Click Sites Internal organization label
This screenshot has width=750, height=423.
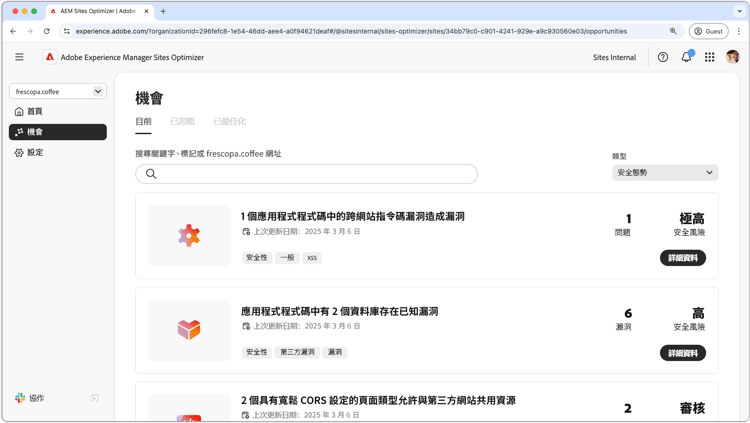[x=614, y=57]
